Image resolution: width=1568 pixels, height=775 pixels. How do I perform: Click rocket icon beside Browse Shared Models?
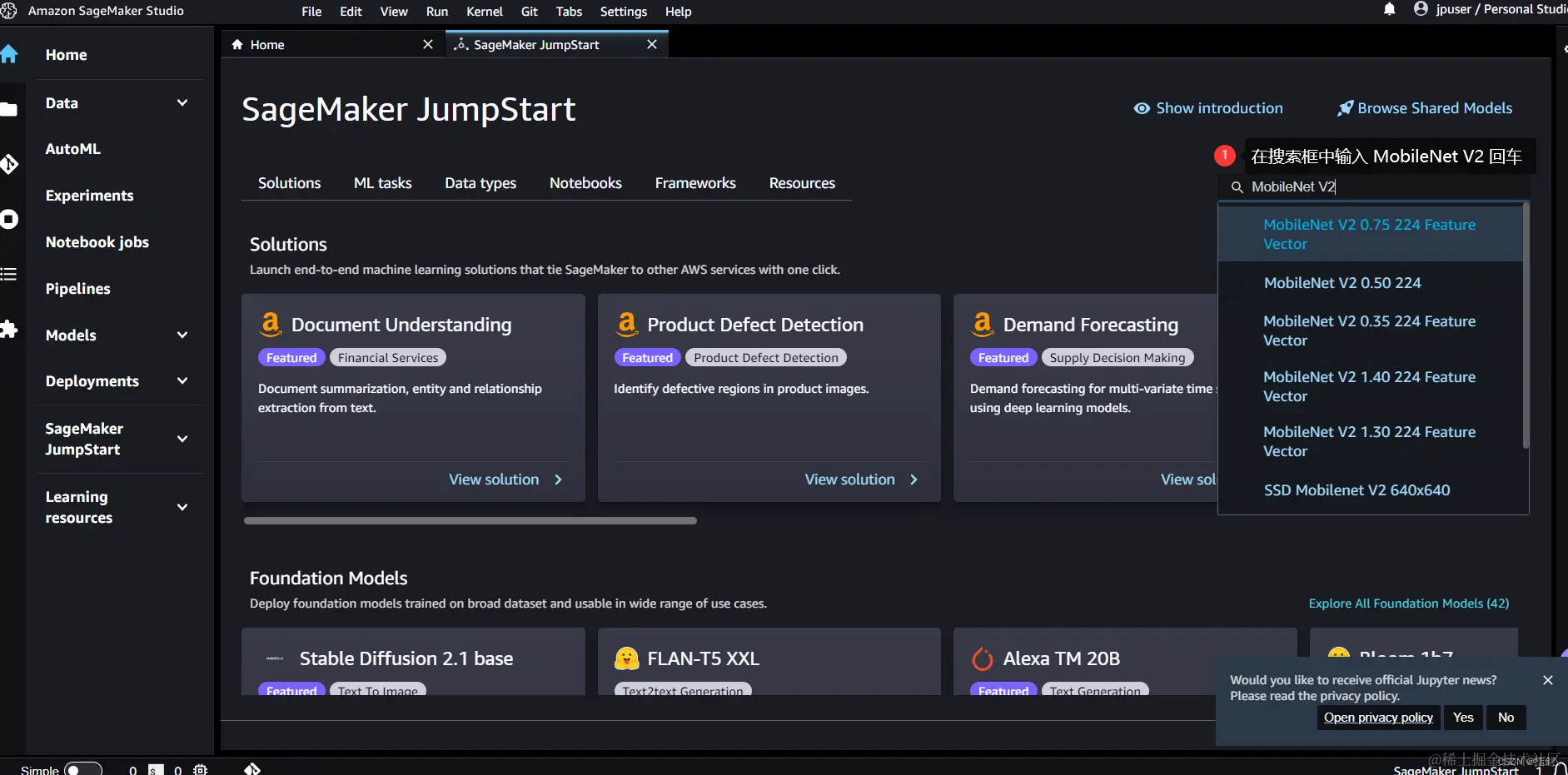tap(1345, 108)
